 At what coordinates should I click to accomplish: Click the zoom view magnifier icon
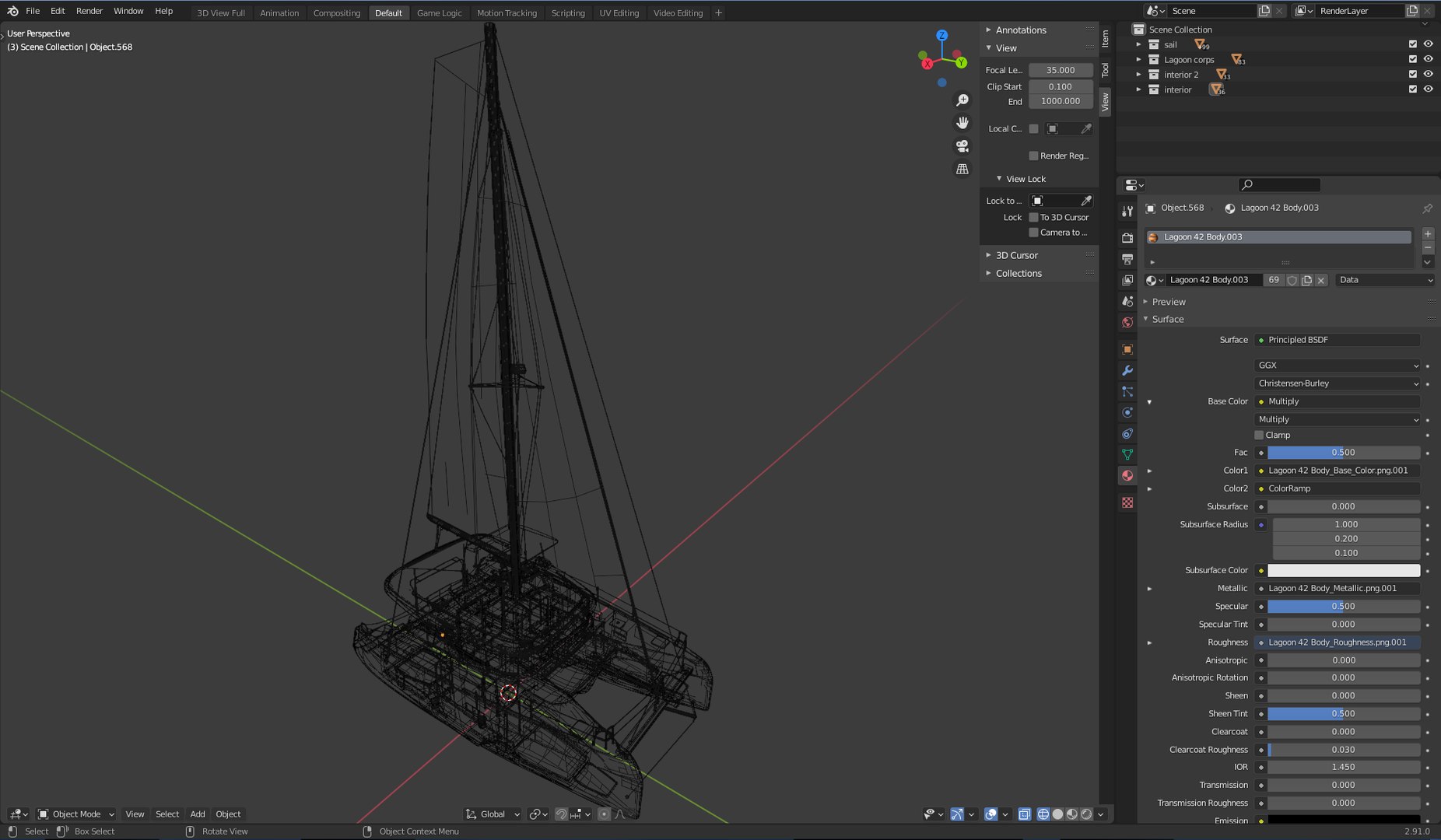(962, 100)
